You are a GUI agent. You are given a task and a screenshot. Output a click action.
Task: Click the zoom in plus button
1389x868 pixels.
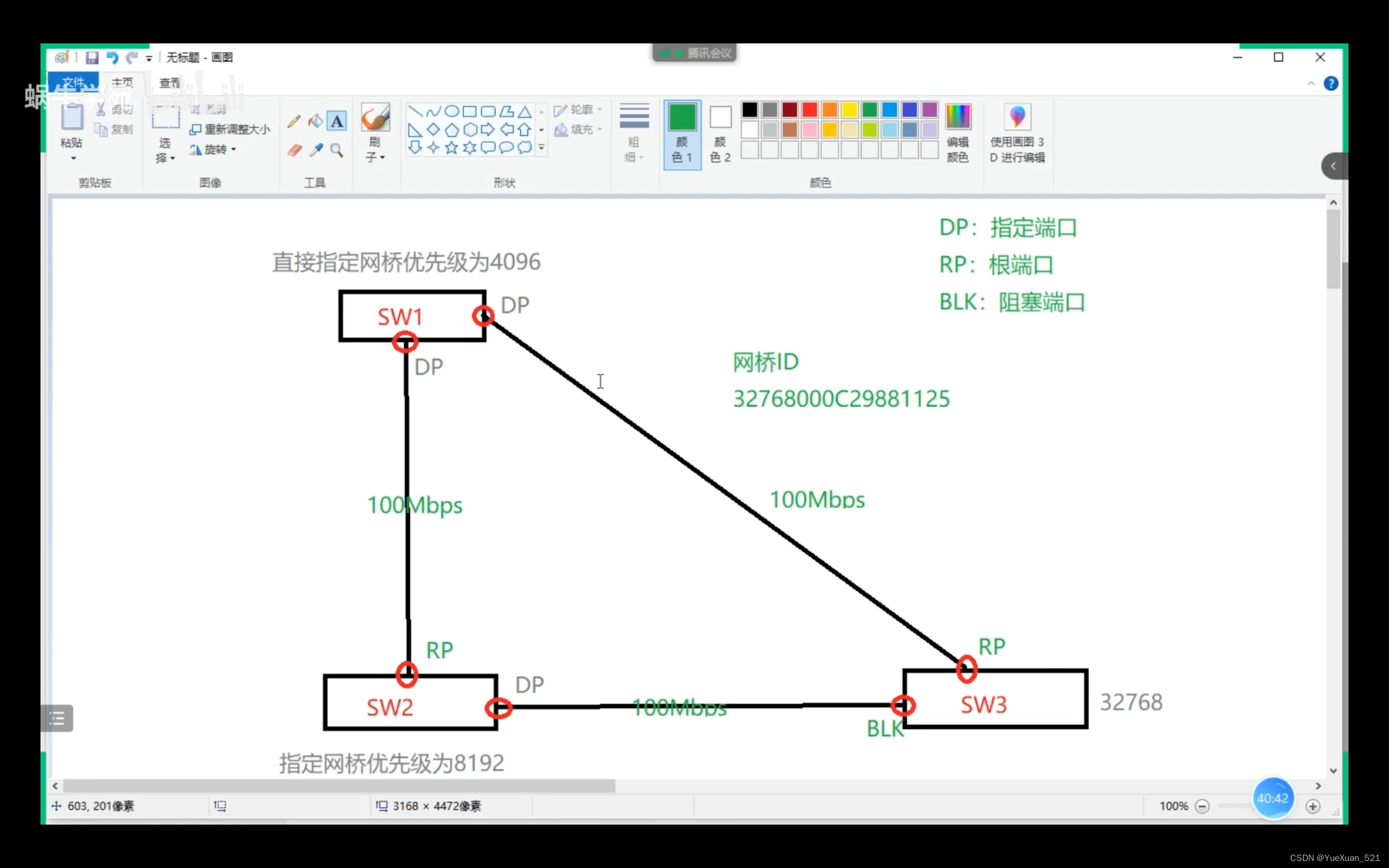point(1312,807)
